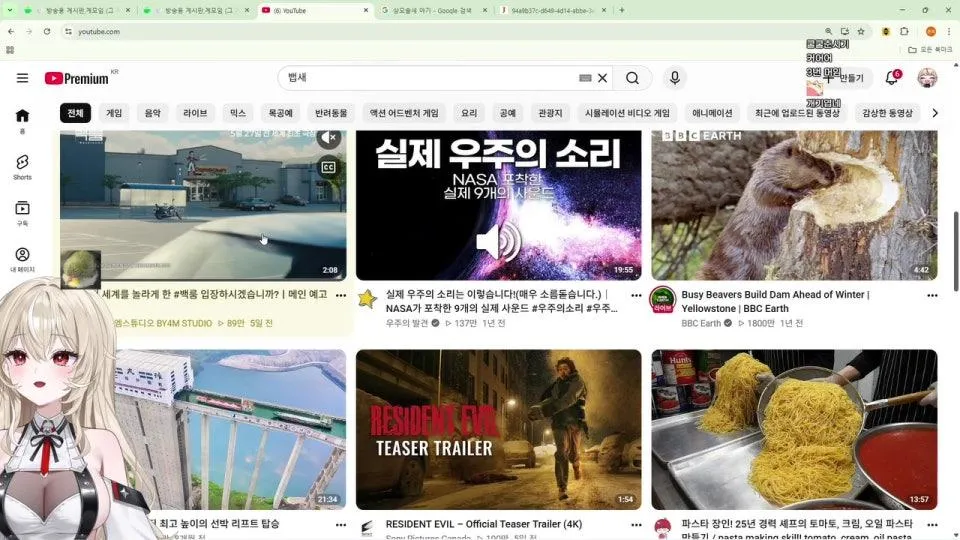Viewport: 960px width, 540px height.
Task: Clear the search box with X
Action: (602, 78)
